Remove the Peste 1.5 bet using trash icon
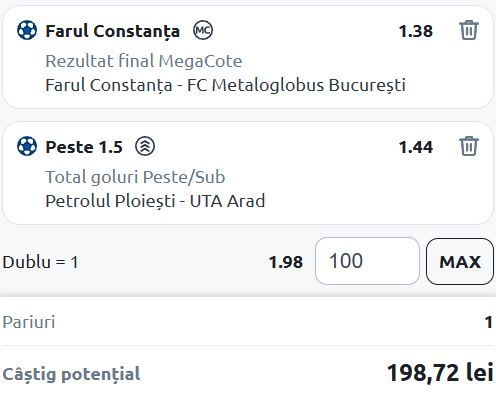Screen dimensions: 496x394 [x=469, y=146]
